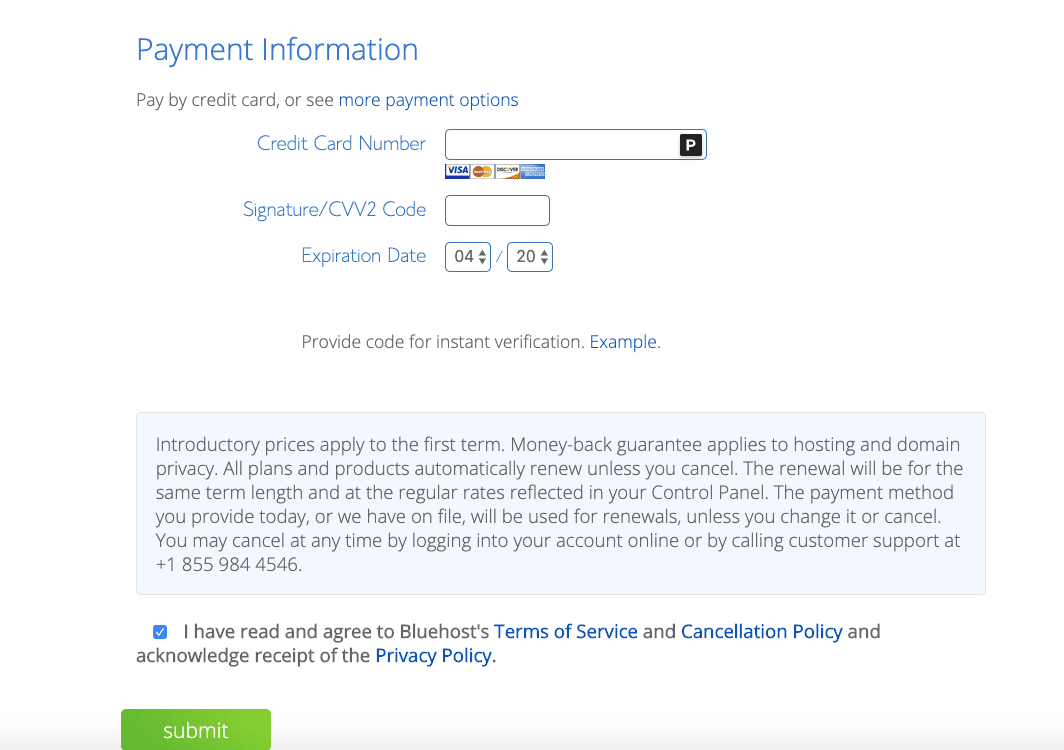Click the American Express logo
The width and height of the screenshot is (1064, 750).
click(532, 171)
